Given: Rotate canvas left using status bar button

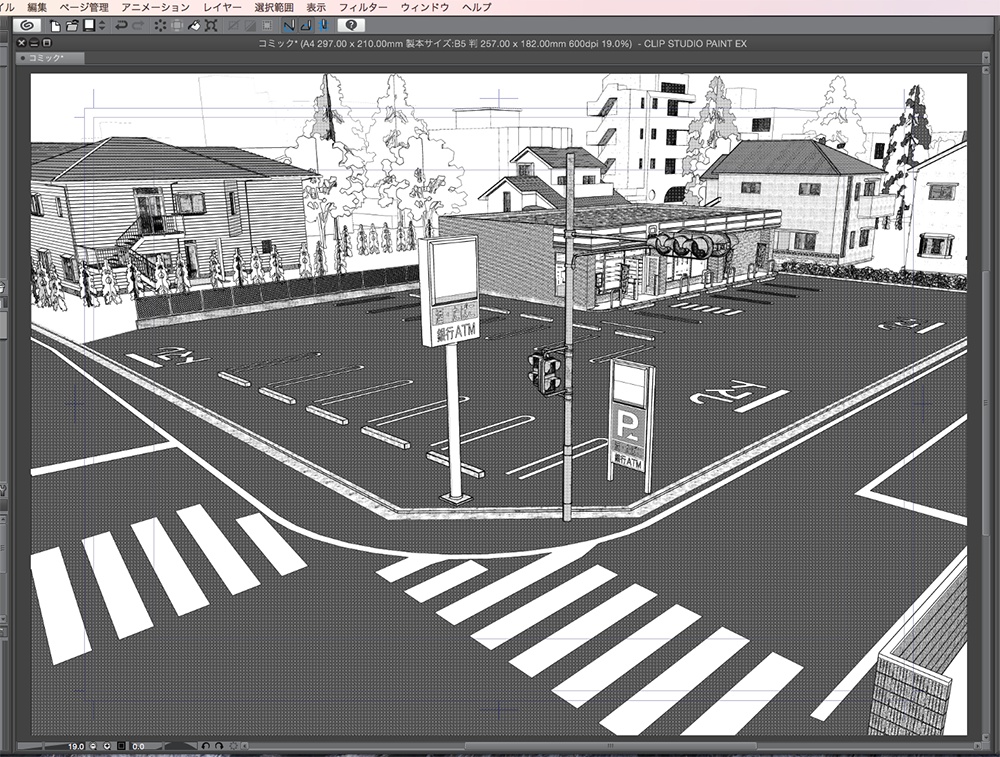Looking at the screenshot, I should [205, 746].
